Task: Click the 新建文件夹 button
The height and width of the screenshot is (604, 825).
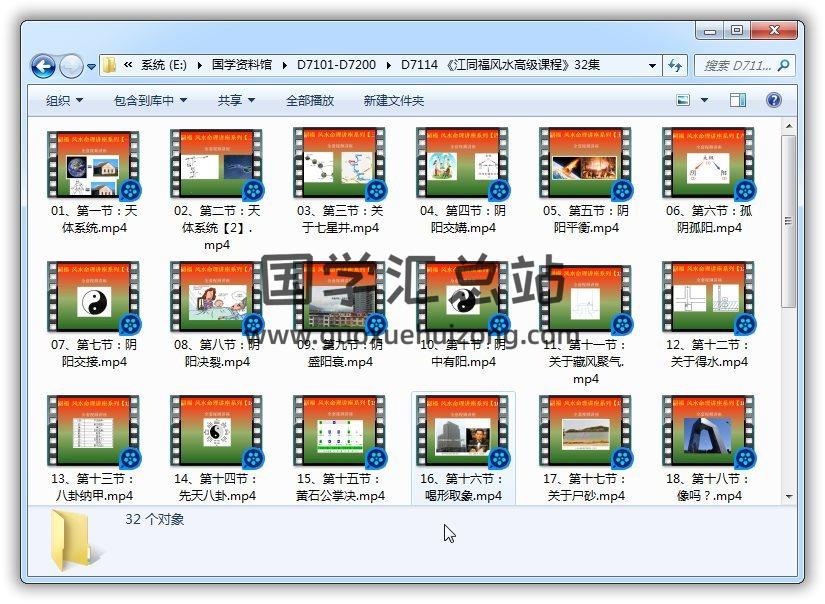Action: click(x=394, y=100)
